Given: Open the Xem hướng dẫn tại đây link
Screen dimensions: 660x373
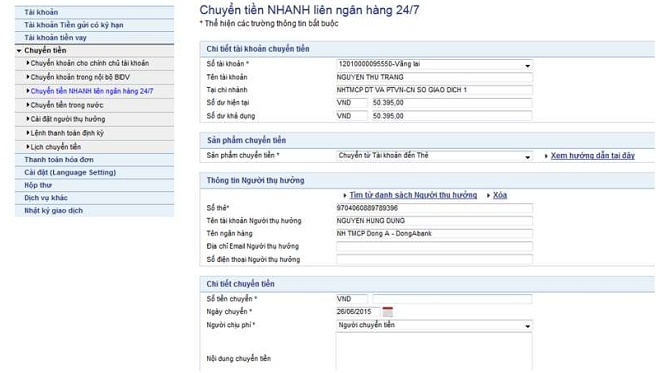Looking at the screenshot, I should pos(593,156).
